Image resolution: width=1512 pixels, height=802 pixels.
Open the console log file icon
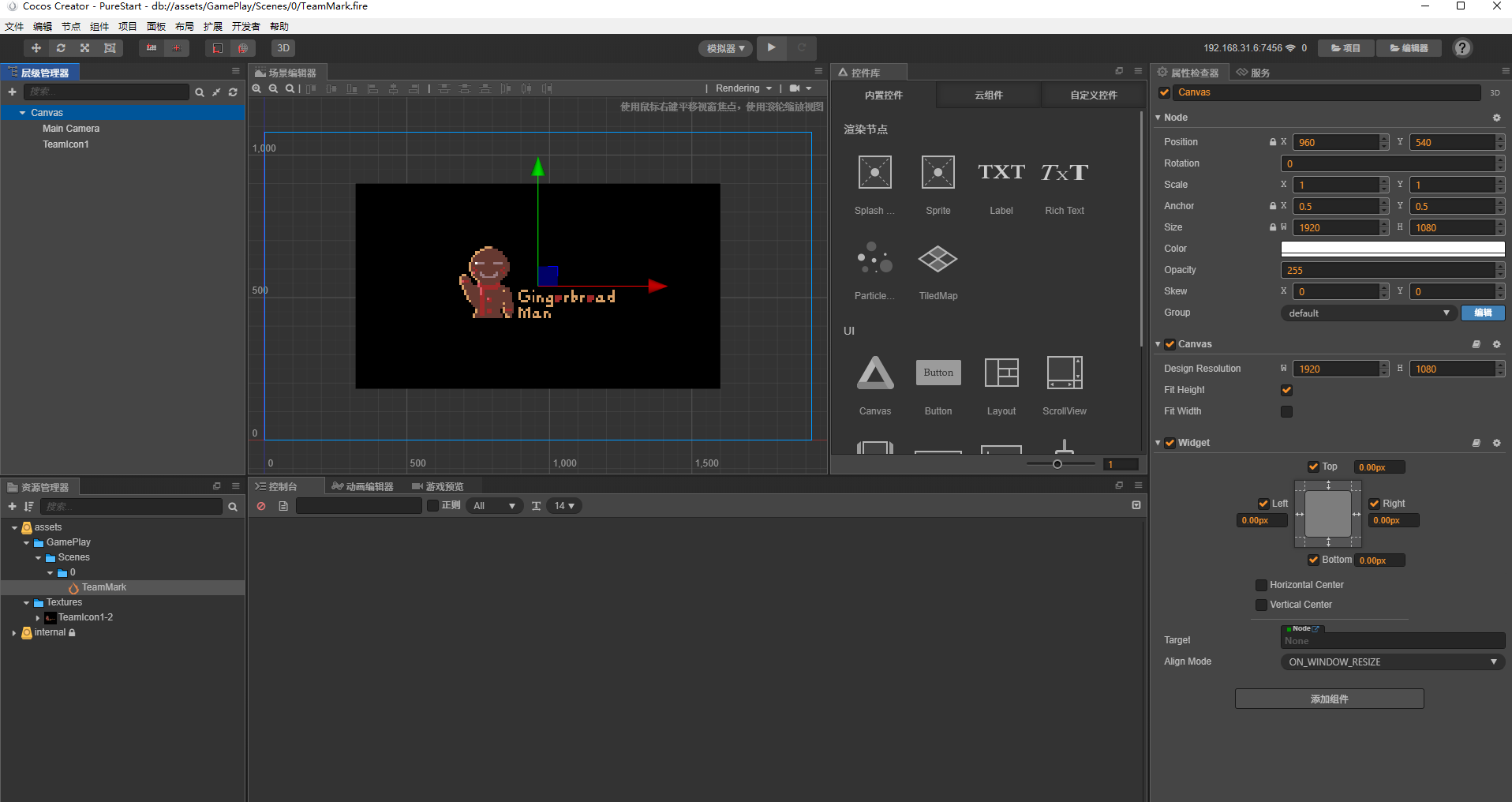click(x=283, y=506)
